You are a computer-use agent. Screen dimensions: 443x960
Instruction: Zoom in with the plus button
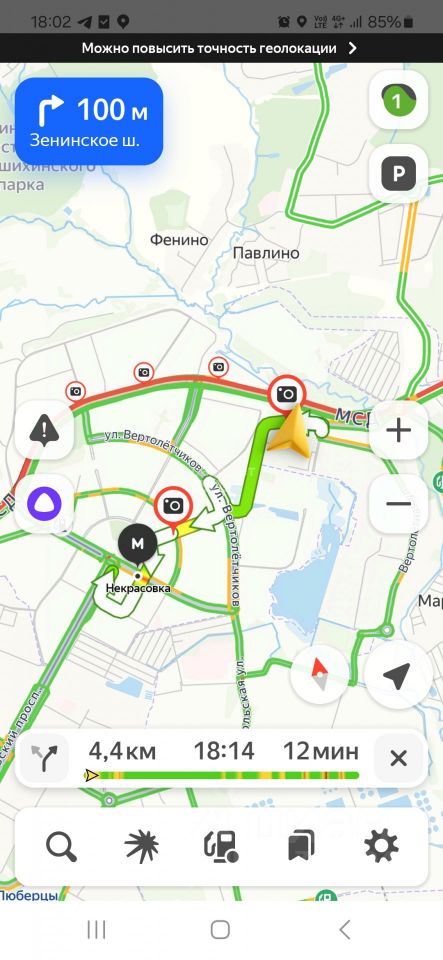(398, 431)
